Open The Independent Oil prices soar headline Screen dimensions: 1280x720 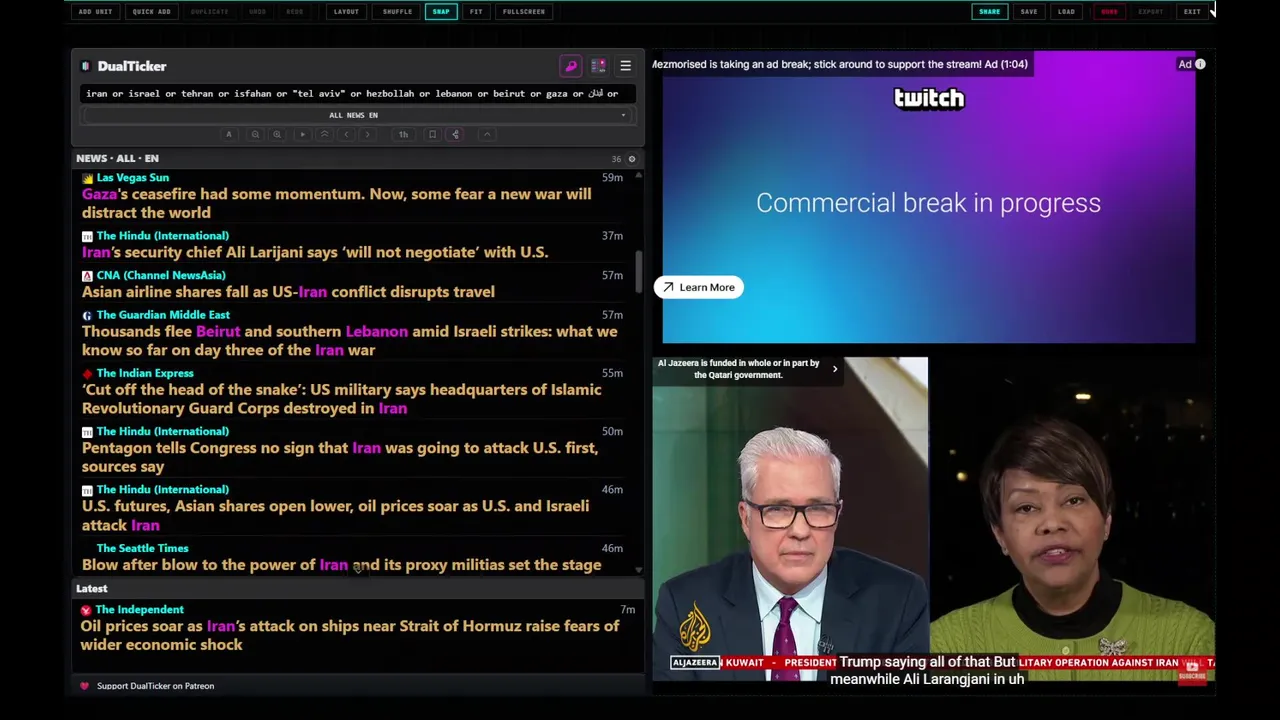click(350, 635)
